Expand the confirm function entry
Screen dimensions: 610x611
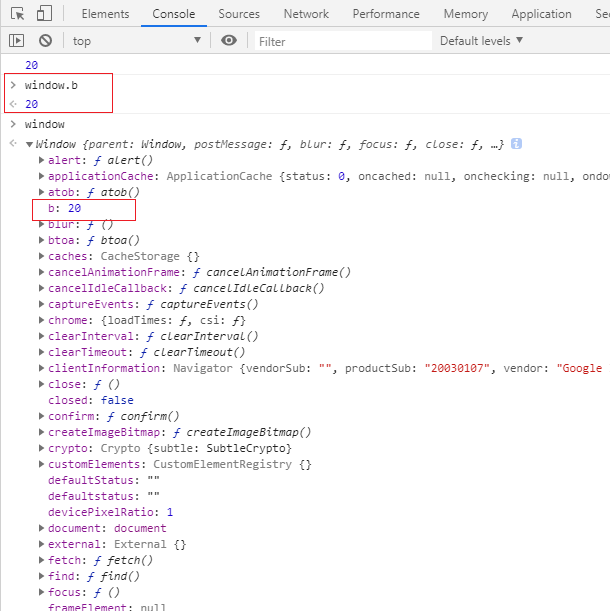click(x=41, y=416)
